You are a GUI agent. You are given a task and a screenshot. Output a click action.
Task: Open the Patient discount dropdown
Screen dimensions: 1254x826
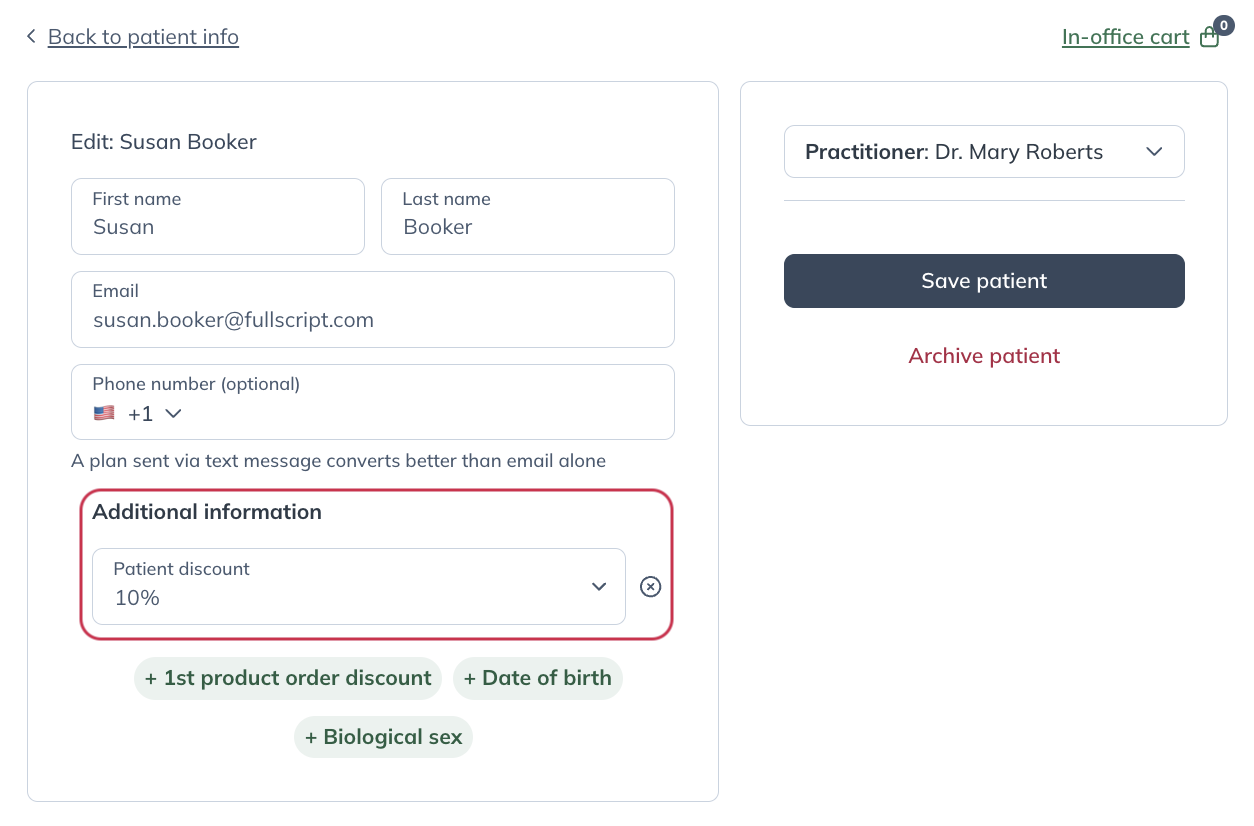click(x=358, y=587)
